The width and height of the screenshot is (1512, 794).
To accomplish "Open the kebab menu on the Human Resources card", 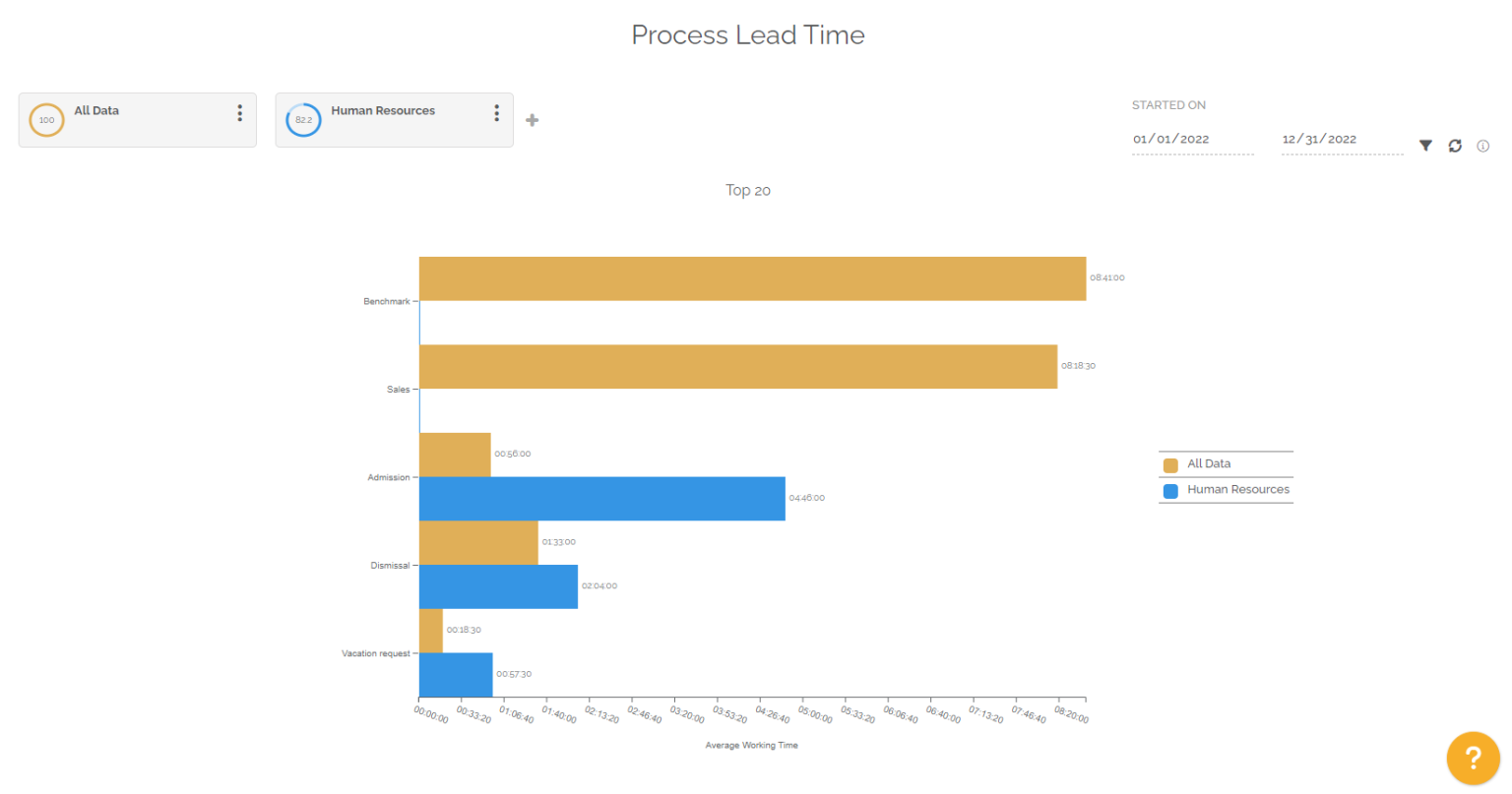I will pyautogui.click(x=497, y=113).
